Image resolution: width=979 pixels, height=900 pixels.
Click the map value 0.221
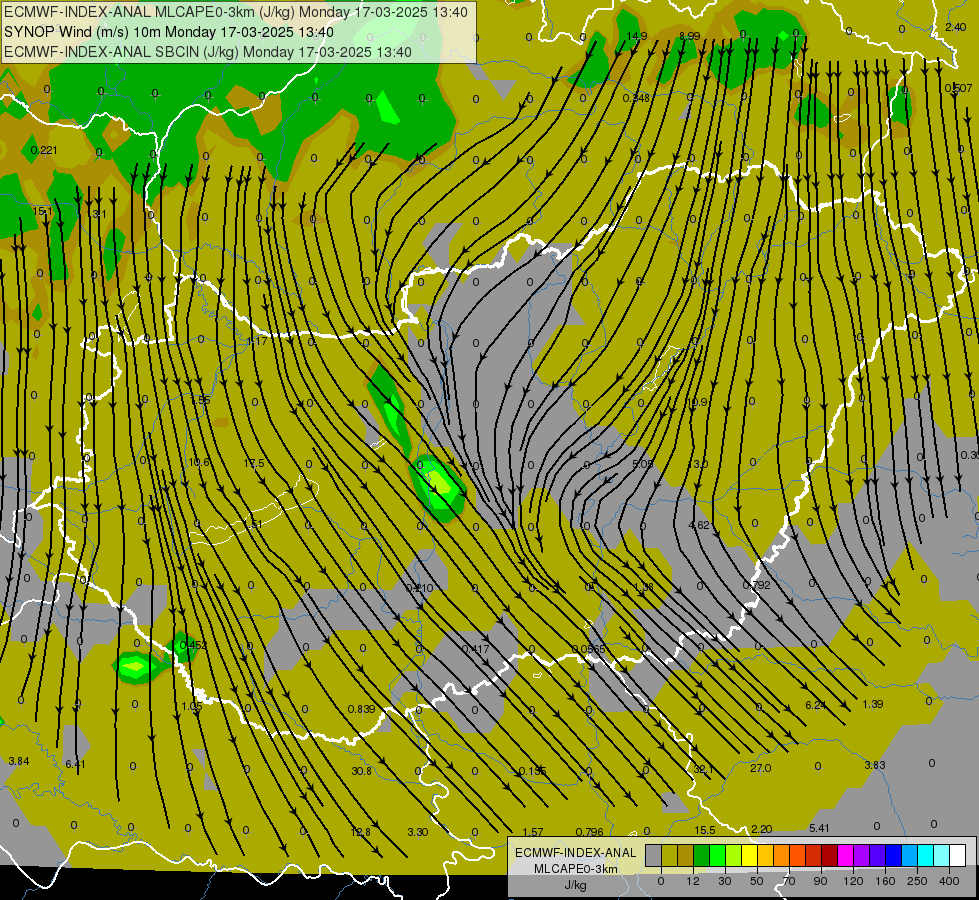[x=44, y=150]
